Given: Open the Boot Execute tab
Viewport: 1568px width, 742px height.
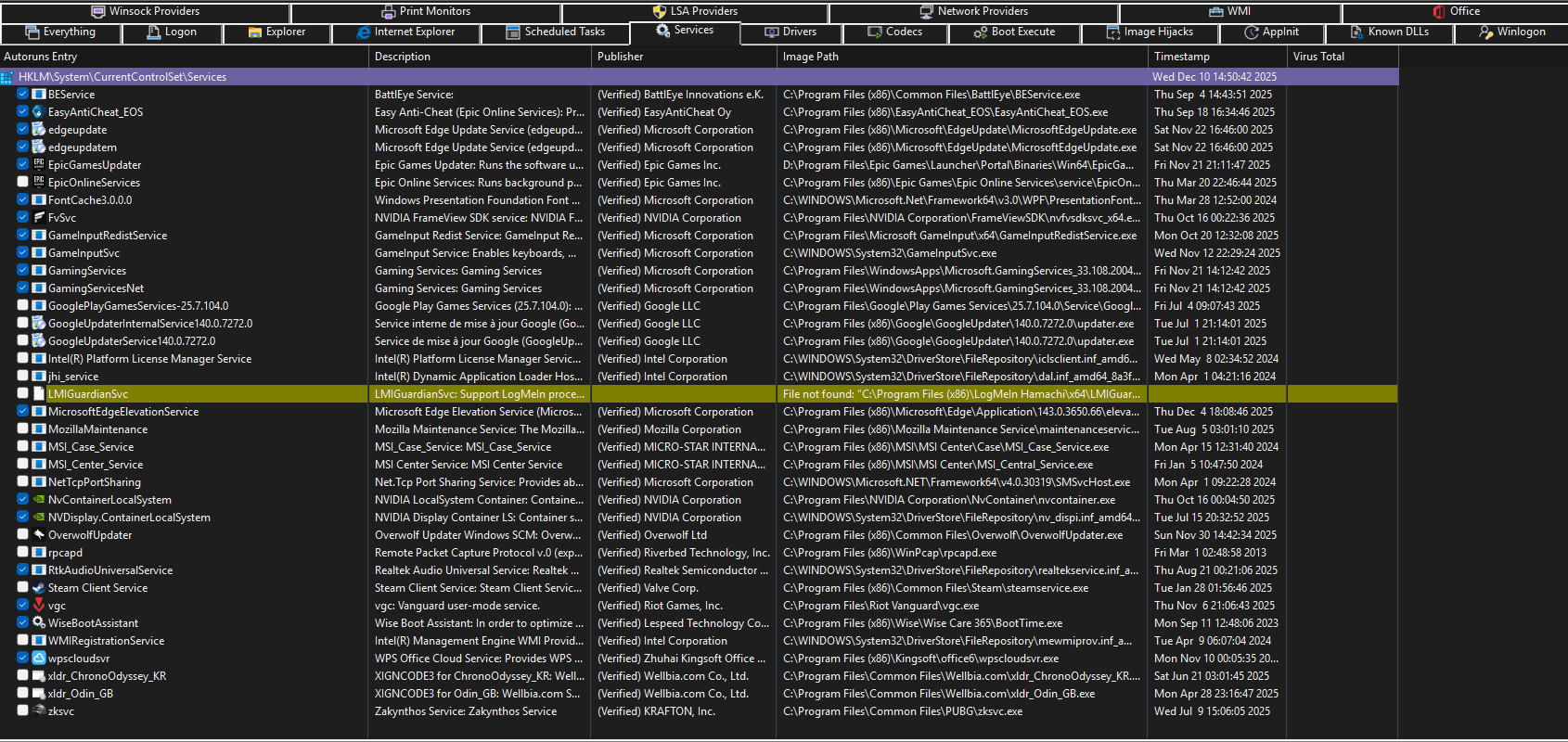Looking at the screenshot, I should coord(1014,32).
